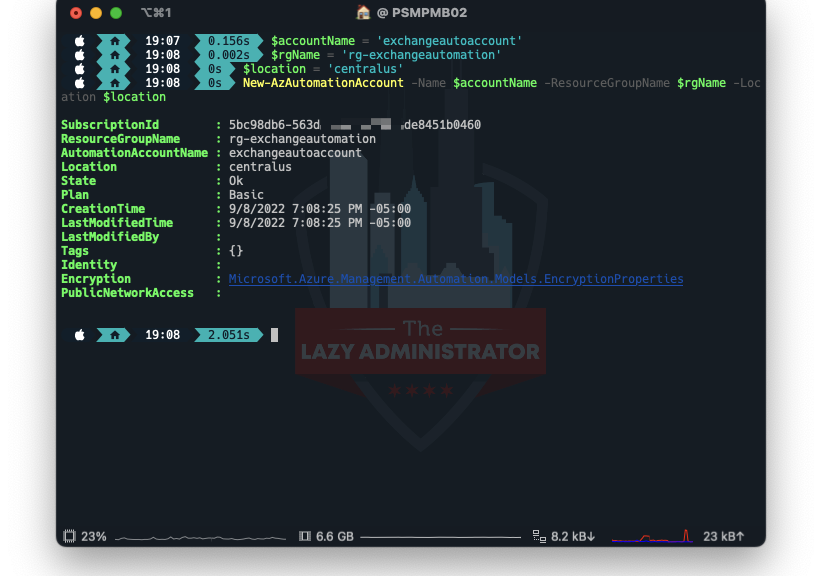Click the Location label
Image resolution: width=822 pixels, height=576 pixels.
[89, 167]
